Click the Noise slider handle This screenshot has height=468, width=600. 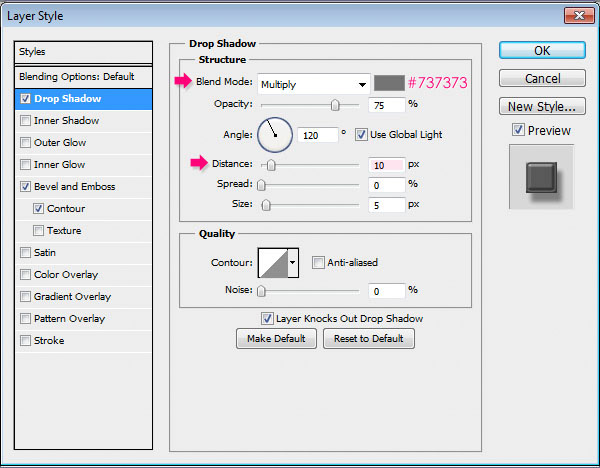[x=261, y=291]
